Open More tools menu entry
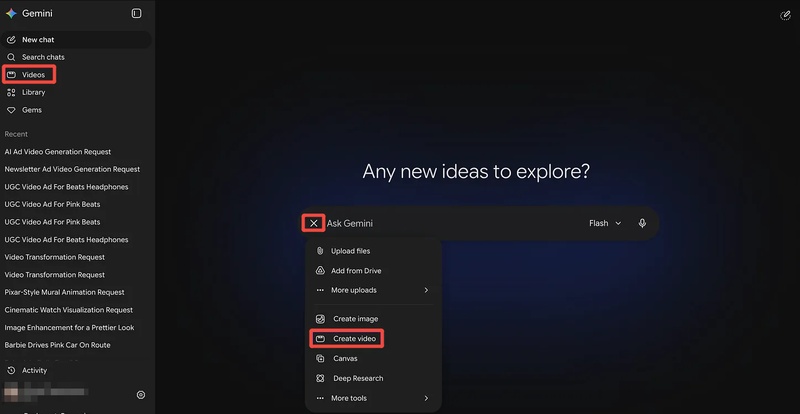The width and height of the screenshot is (800, 414). (x=373, y=398)
